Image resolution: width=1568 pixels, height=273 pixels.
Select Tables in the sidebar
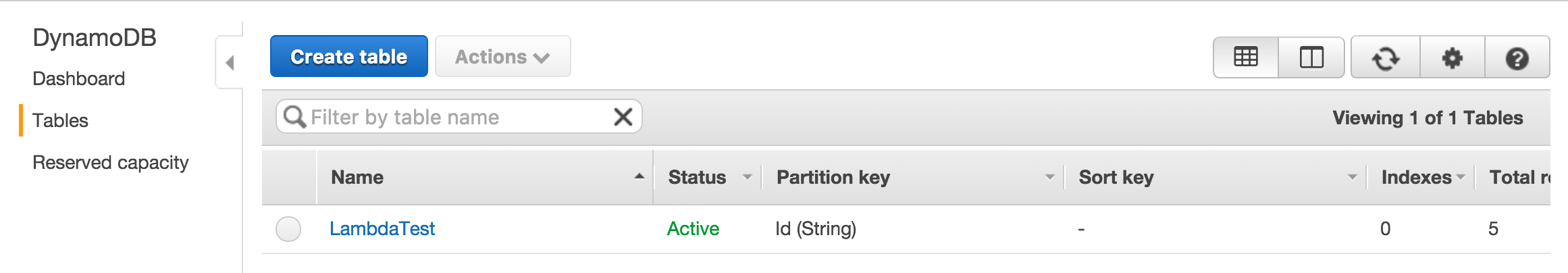point(60,121)
